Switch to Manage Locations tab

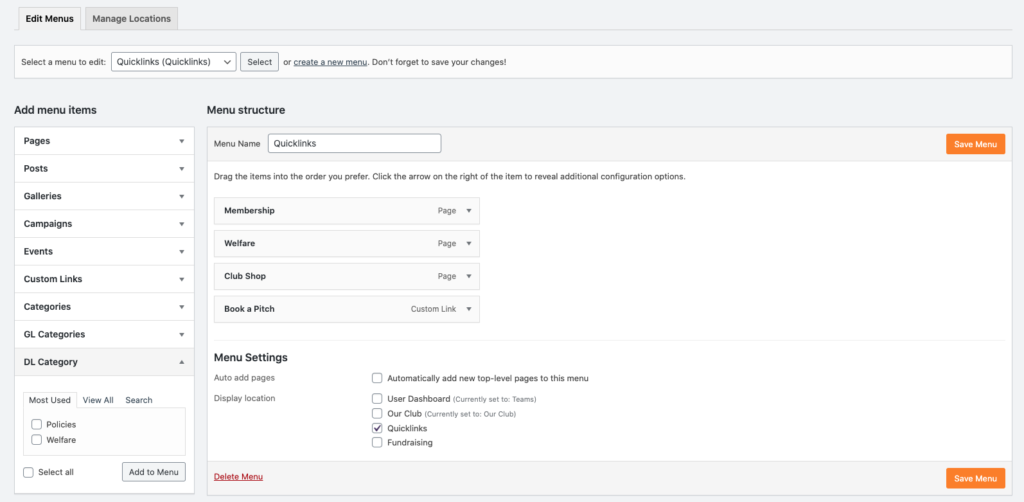tap(131, 19)
